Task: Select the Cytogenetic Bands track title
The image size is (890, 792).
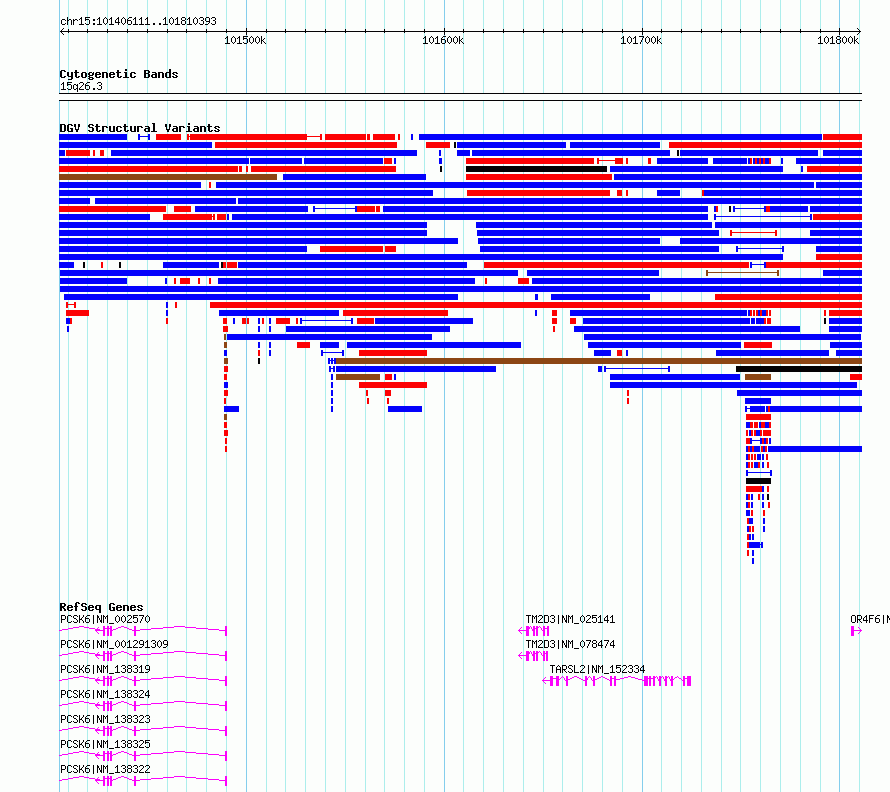Action: coord(119,74)
